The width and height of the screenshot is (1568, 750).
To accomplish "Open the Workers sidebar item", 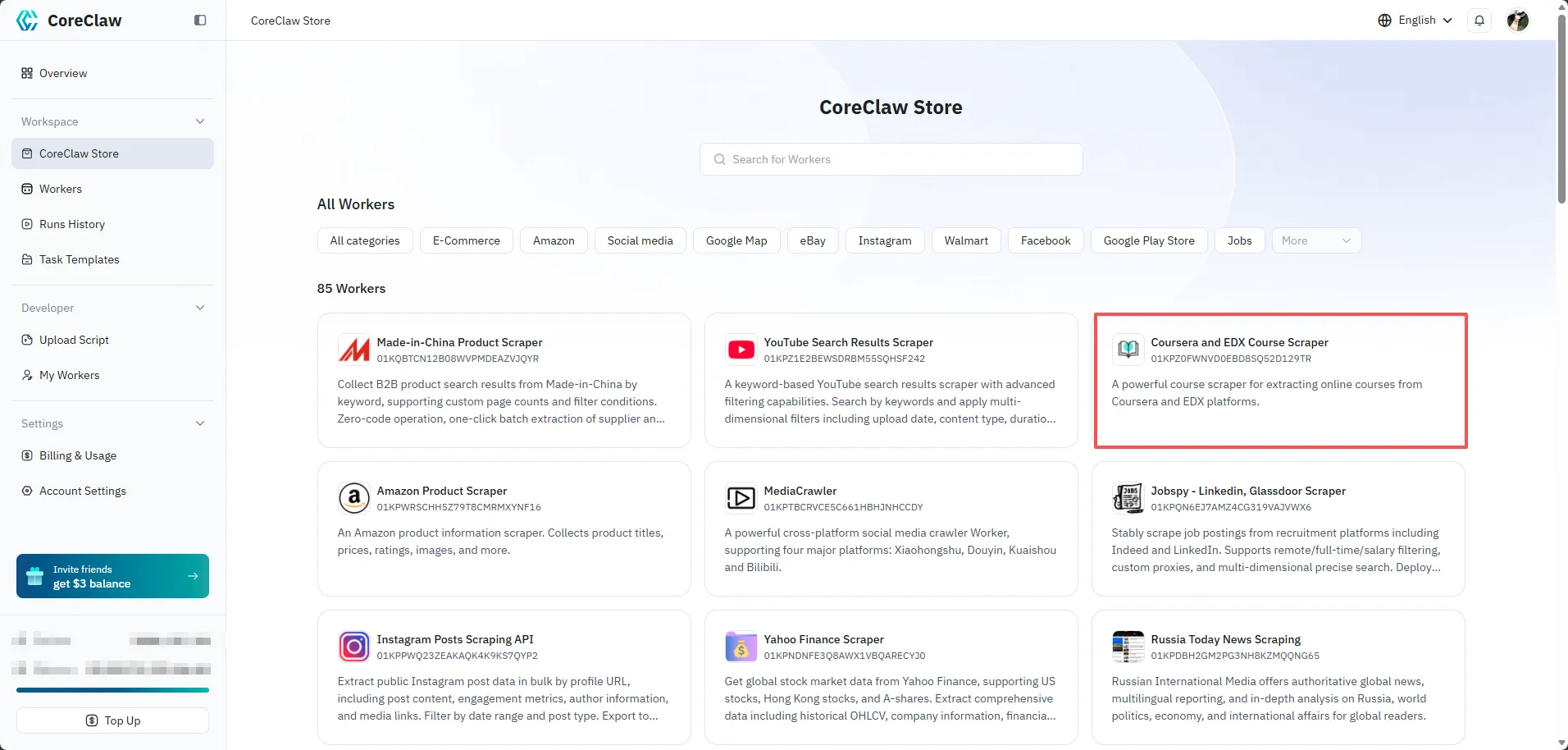I will (112, 189).
